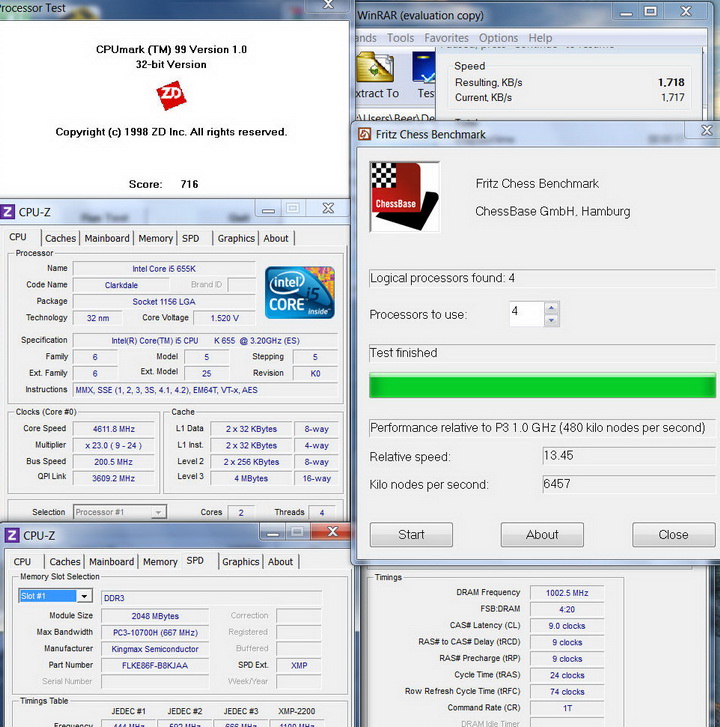Switch to Caches tab in lower CPU-Z
Image resolution: width=720 pixels, height=727 pixels.
tap(65, 561)
